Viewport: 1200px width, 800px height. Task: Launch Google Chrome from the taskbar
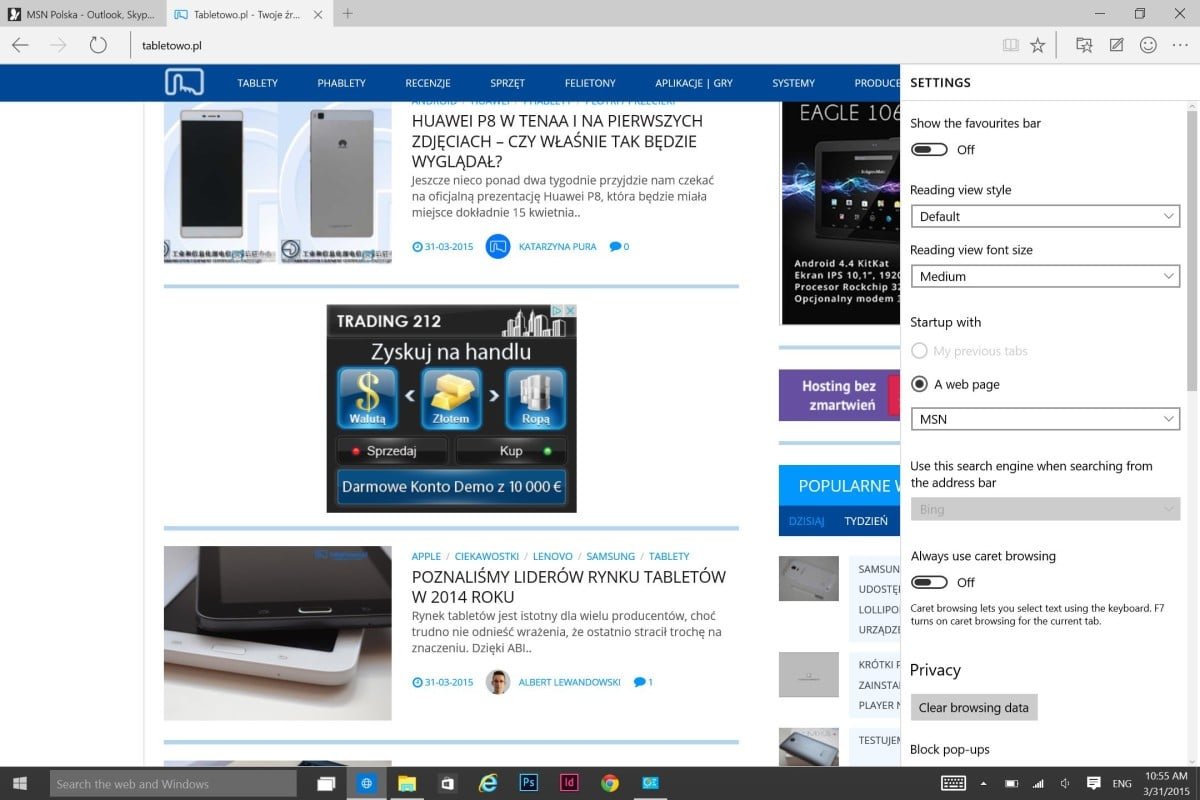click(x=610, y=783)
